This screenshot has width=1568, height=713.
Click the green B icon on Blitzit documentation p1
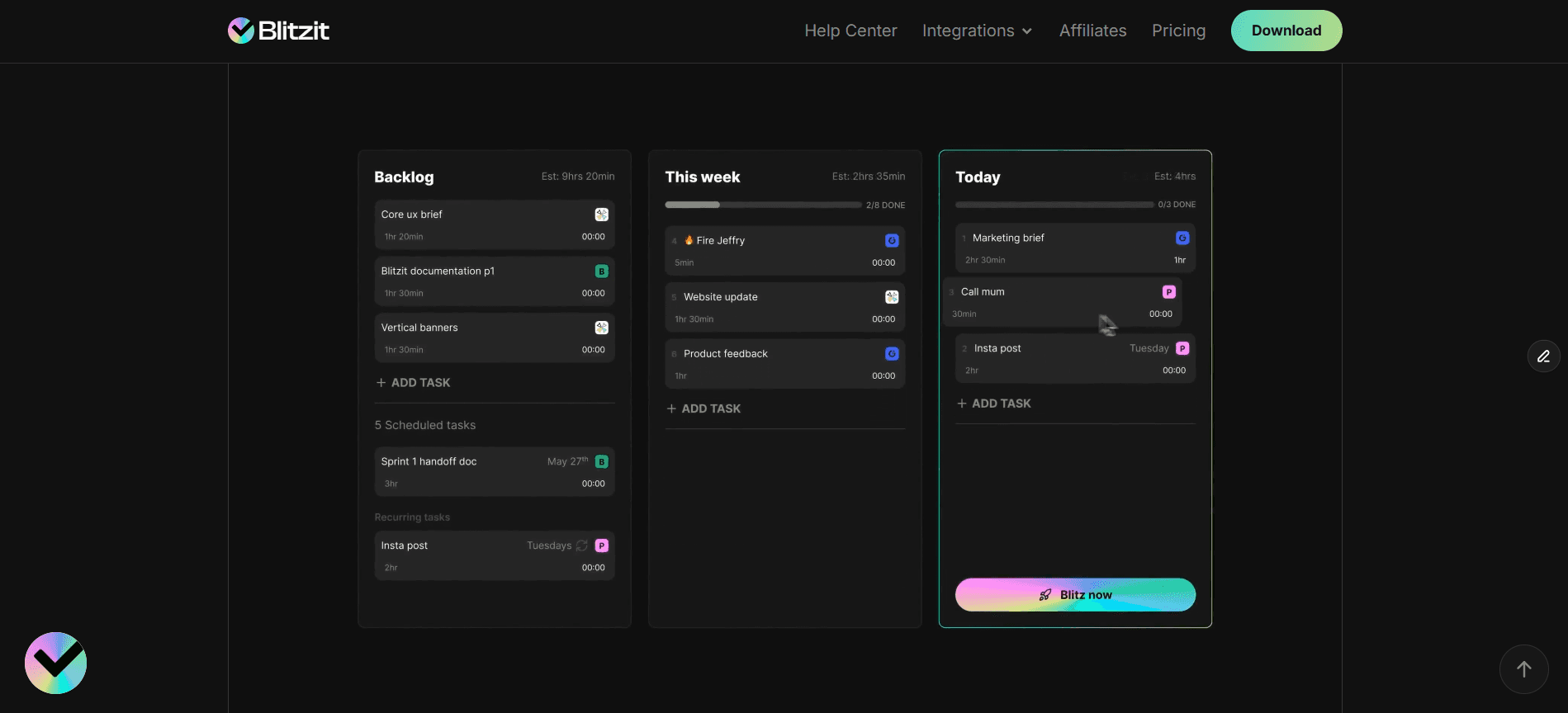pyautogui.click(x=602, y=272)
